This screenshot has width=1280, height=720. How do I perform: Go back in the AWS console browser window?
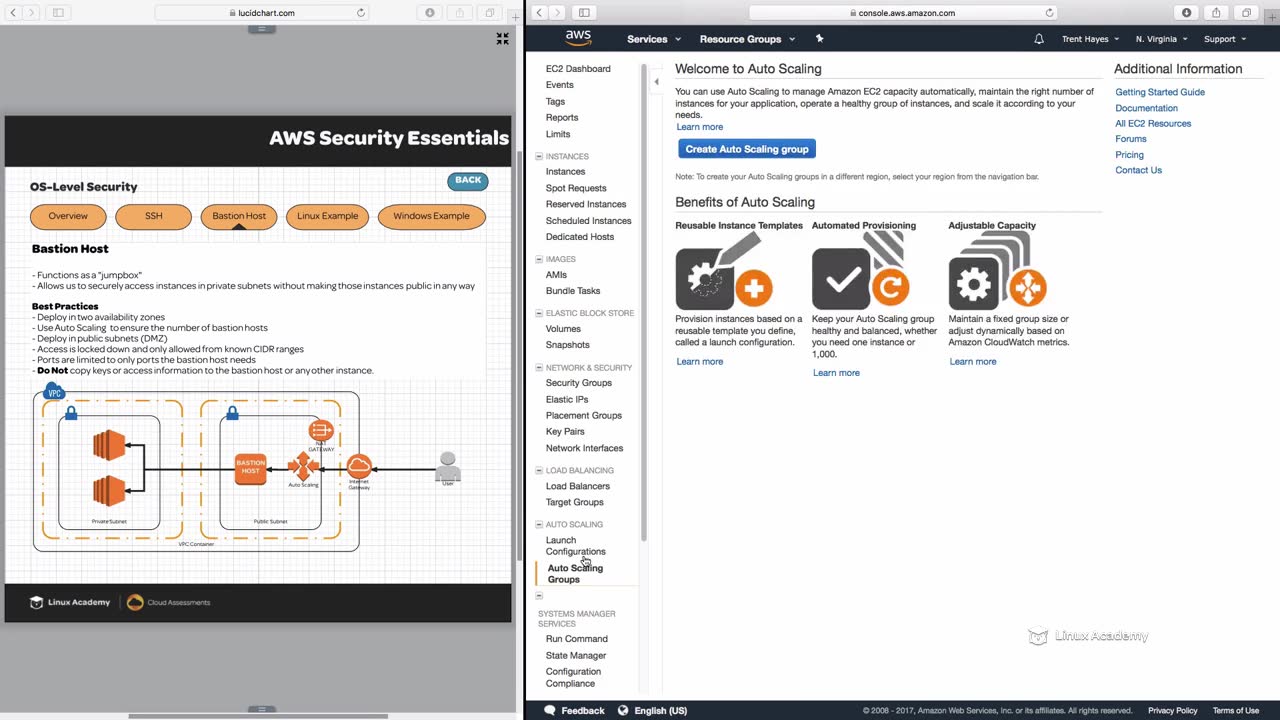(x=539, y=13)
